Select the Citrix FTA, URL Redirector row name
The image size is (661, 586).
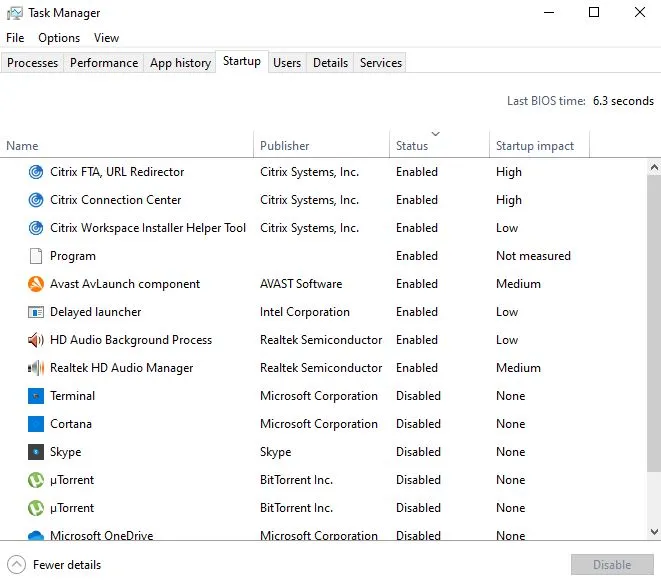(x=117, y=172)
